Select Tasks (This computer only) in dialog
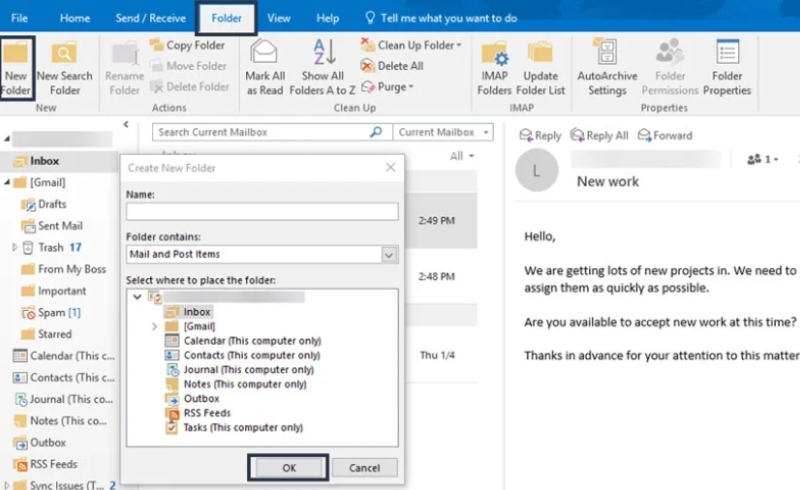Image resolution: width=800 pixels, height=490 pixels. 234,427
